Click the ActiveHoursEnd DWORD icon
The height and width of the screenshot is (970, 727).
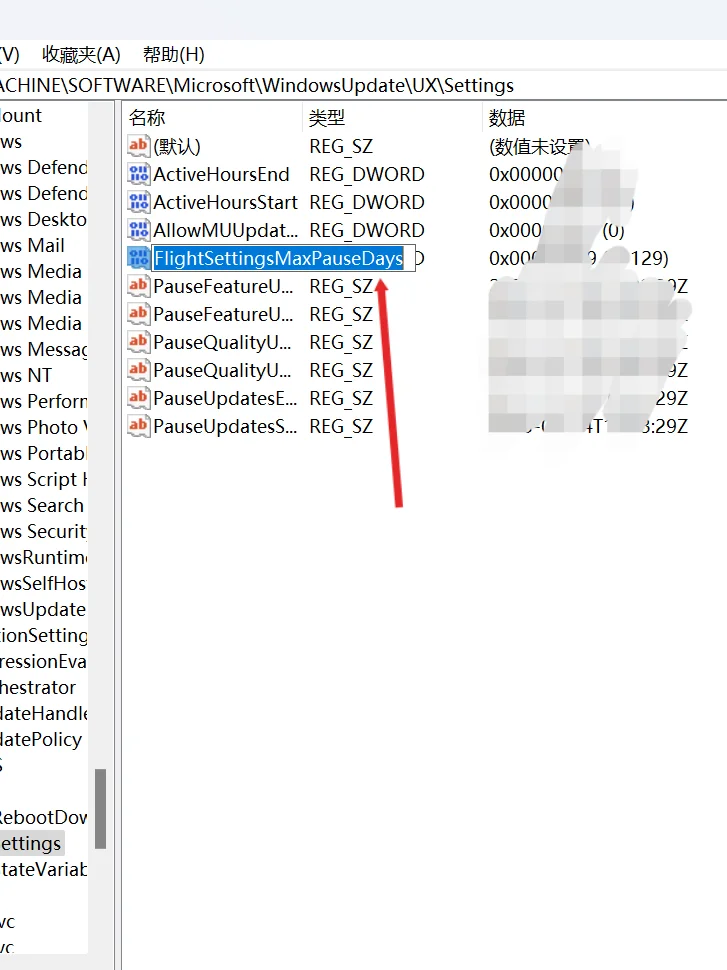(x=139, y=174)
